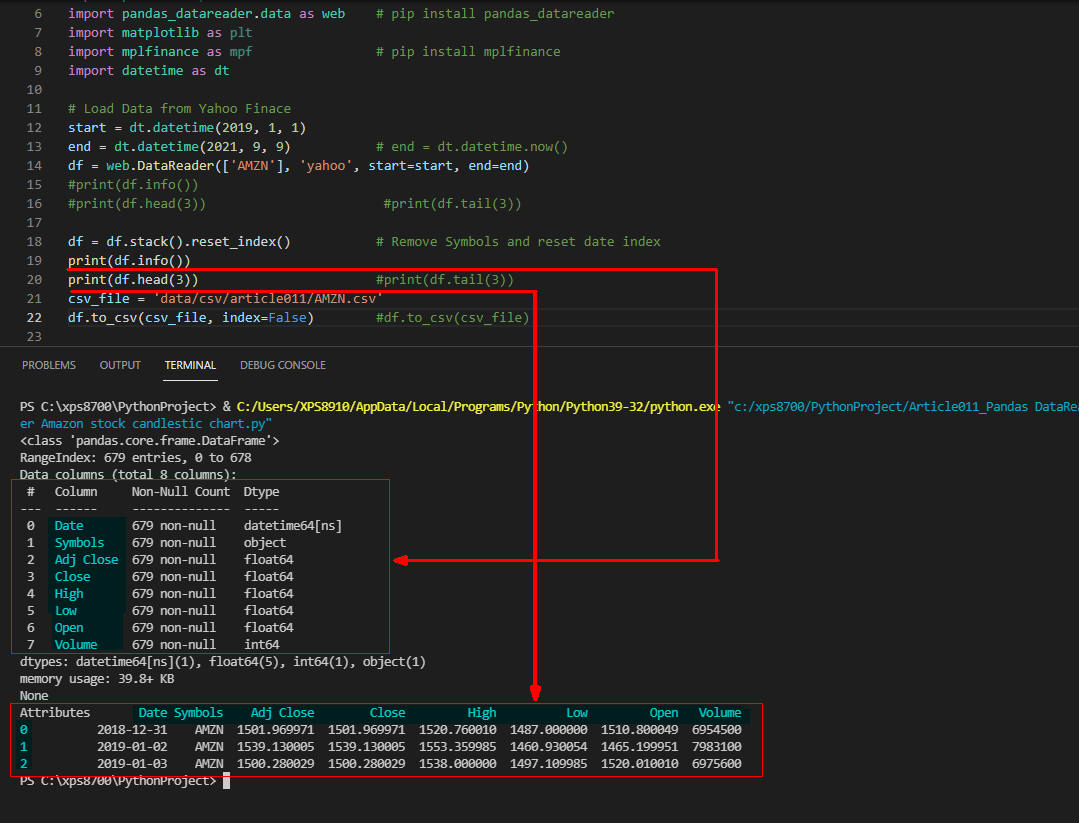Click the 'end = dt.datetime(2021, 9, 9)' assignment
This screenshot has width=1079, height=823.
[179, 147]
